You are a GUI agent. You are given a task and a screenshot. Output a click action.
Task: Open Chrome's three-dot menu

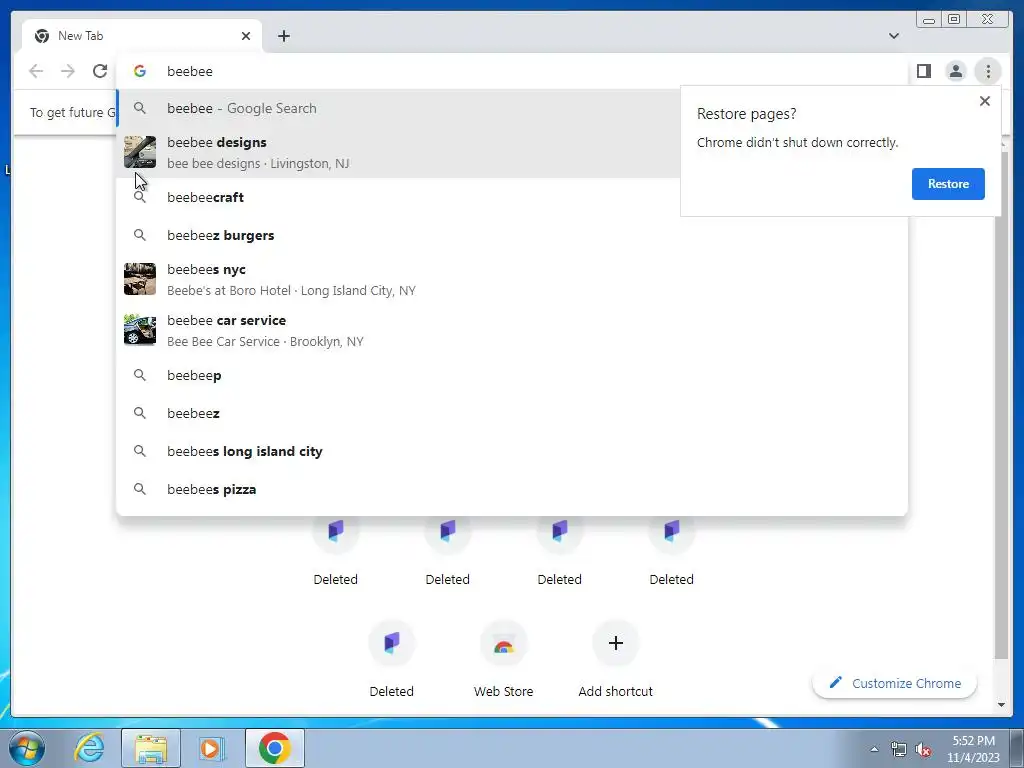coord(988,71)
